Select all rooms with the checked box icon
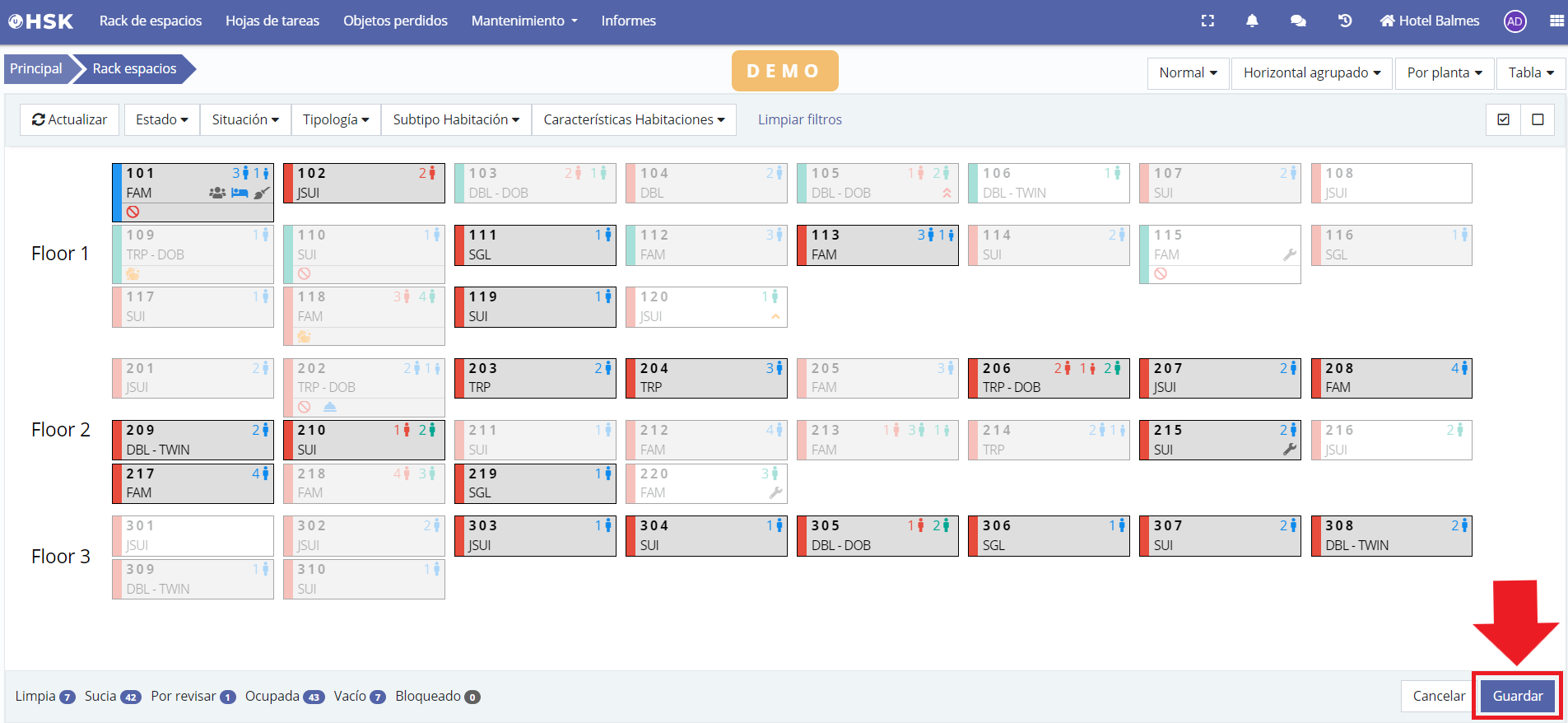1568x723 pixels. tap(1503, 119)
